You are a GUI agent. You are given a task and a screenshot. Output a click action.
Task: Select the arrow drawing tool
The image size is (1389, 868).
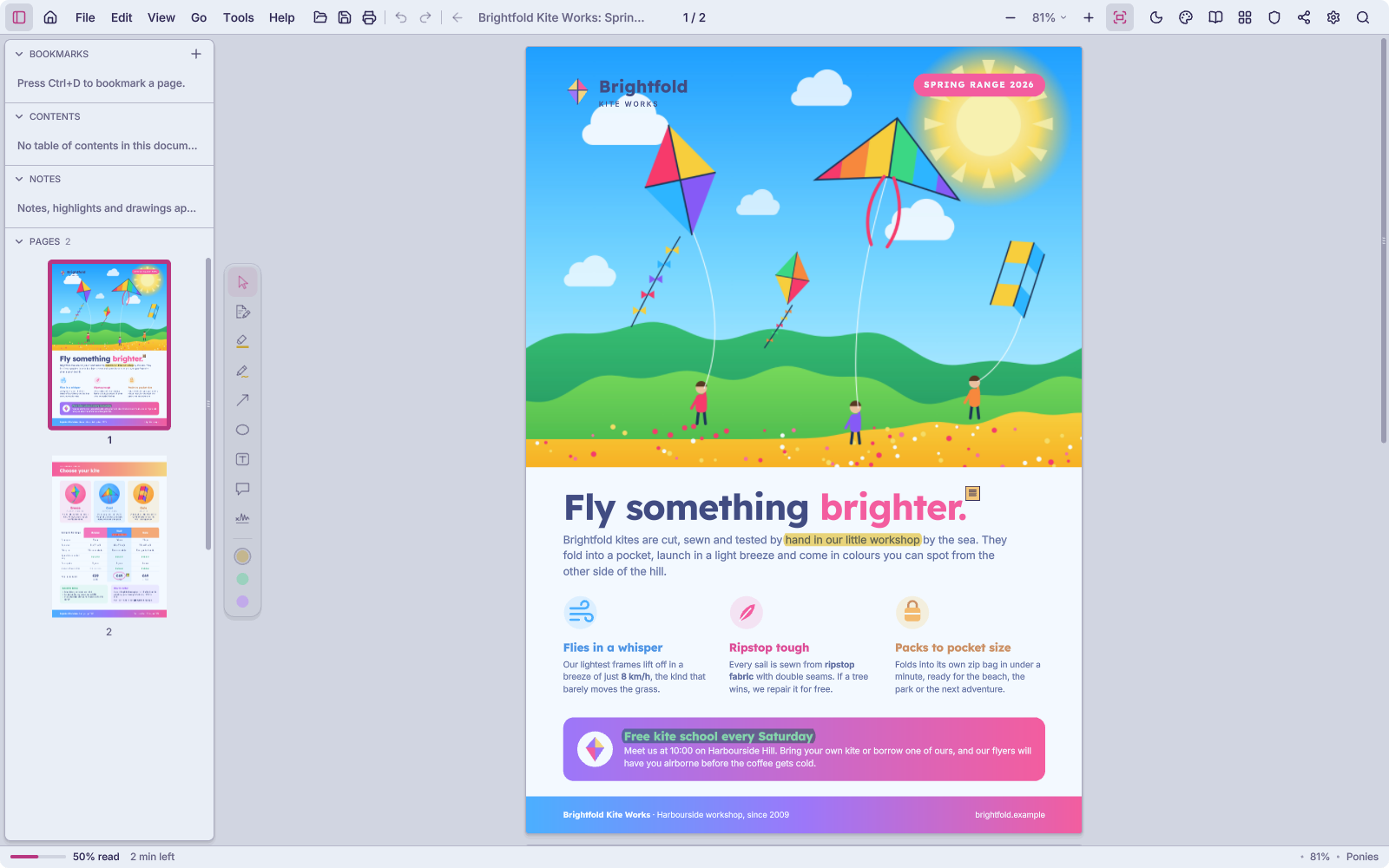click(x=242, y=400)
